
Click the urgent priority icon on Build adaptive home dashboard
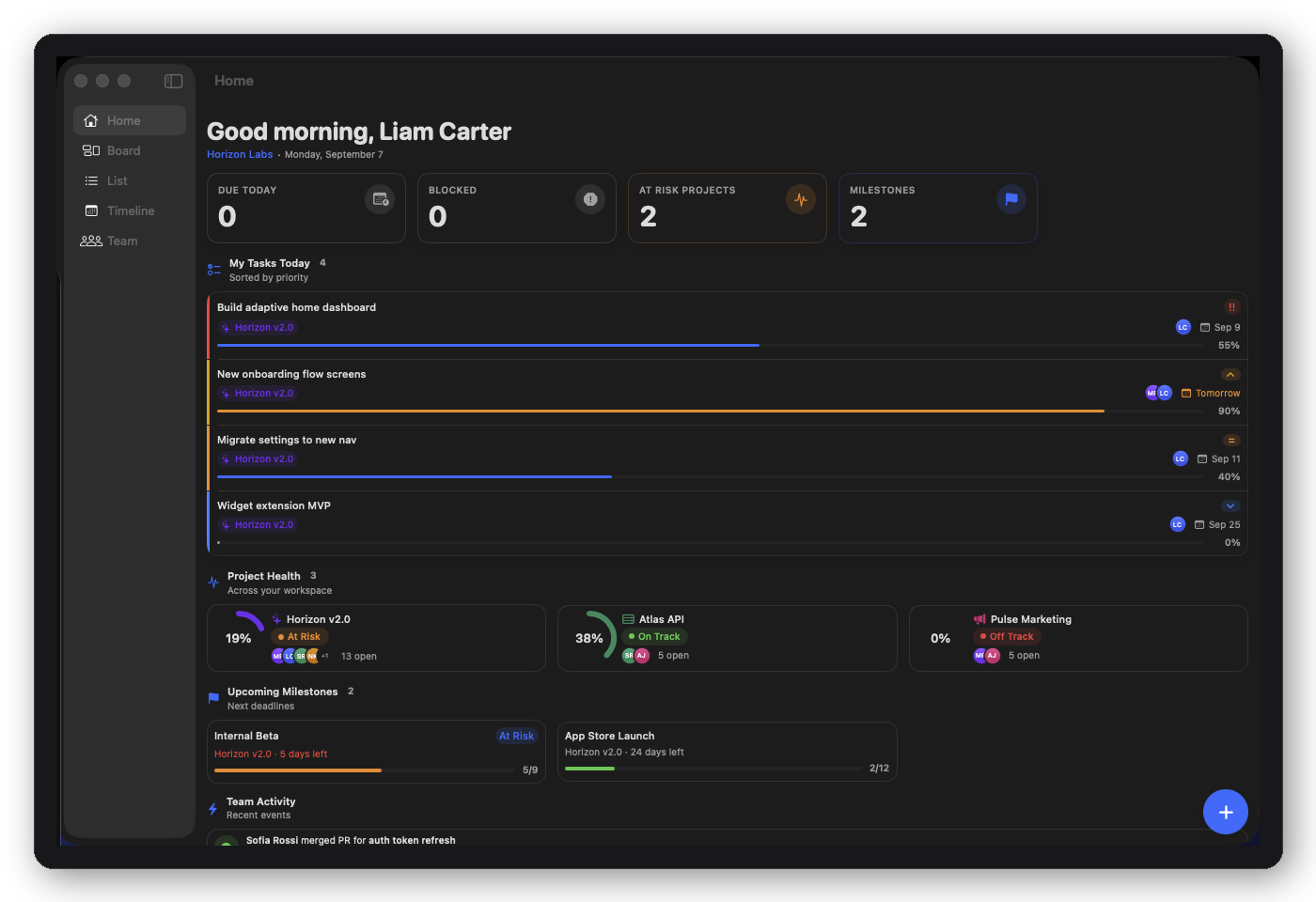point(1231,307)
